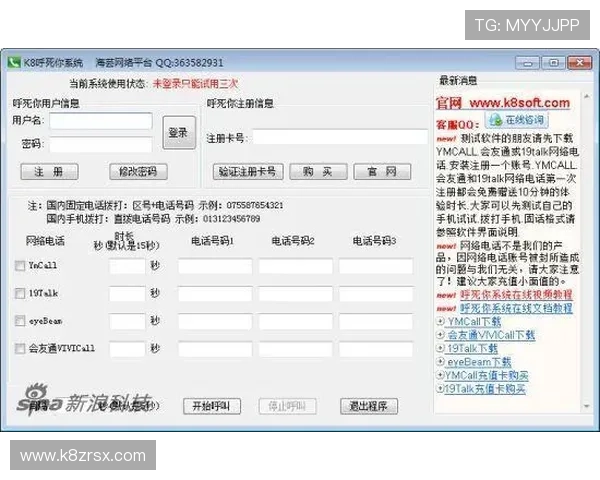
Task: Click YmCall 电话号码3 field
Action: click(376, 266)
